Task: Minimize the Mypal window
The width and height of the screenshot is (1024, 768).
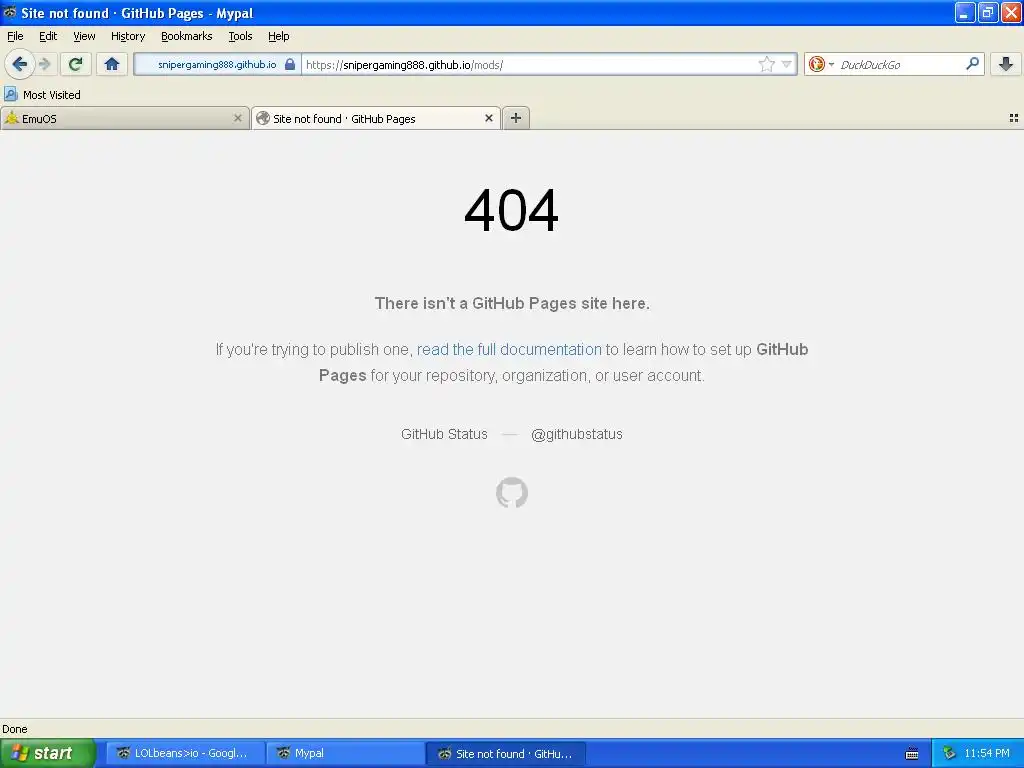Action: pos(965,13)
